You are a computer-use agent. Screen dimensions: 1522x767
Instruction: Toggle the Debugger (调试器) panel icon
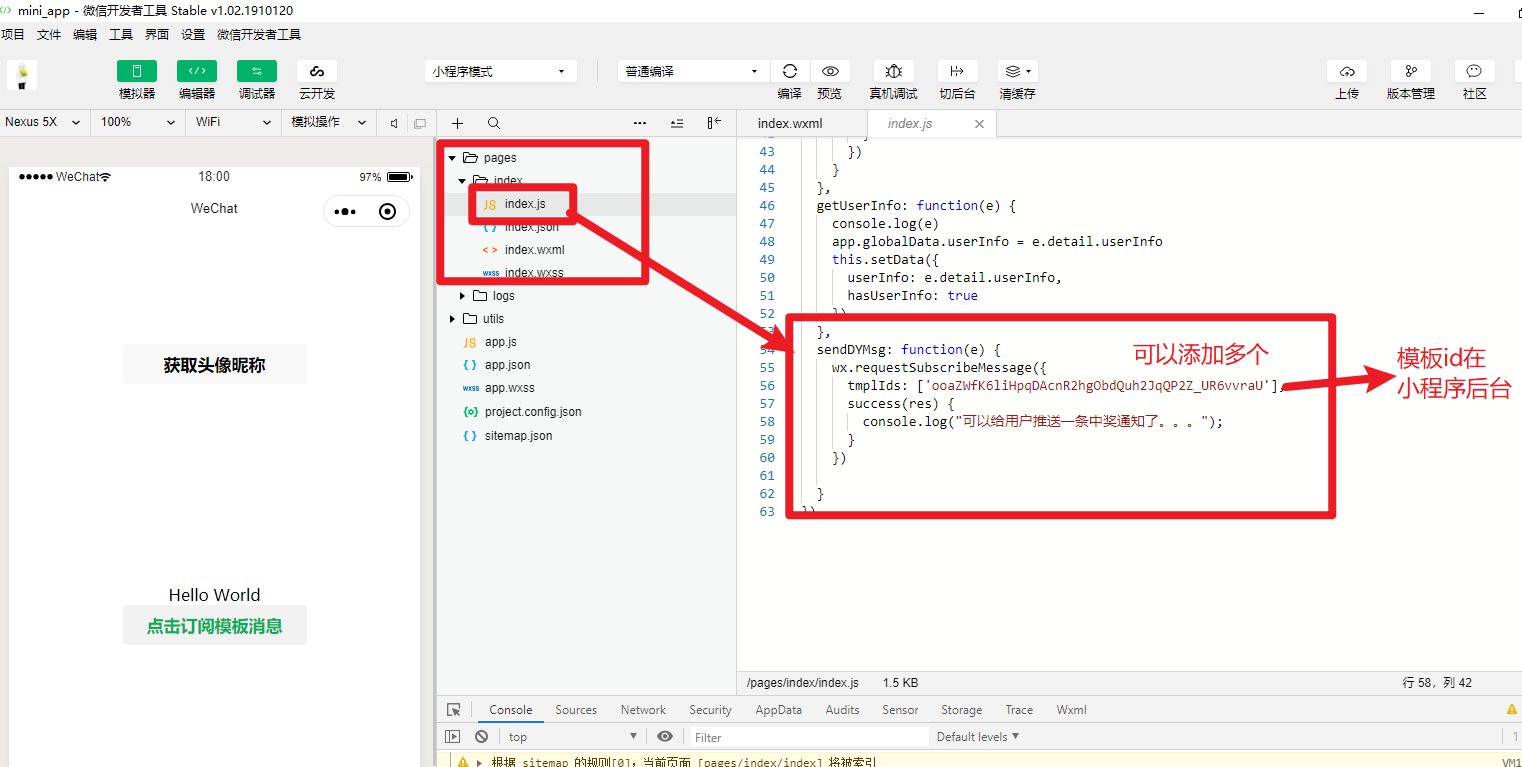pos(257,71)
